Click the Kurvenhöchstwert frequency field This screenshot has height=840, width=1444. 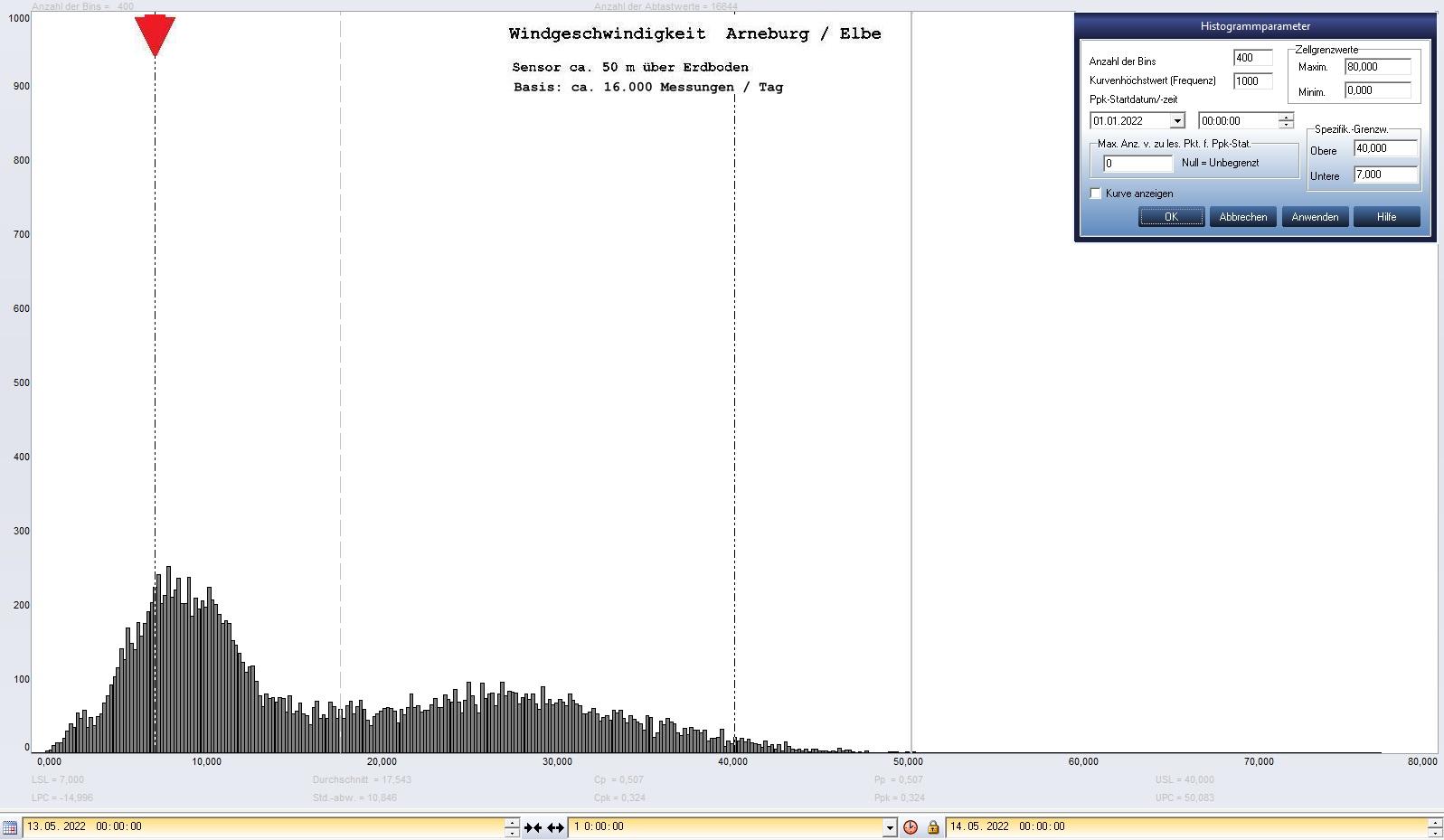point(1252,81)
